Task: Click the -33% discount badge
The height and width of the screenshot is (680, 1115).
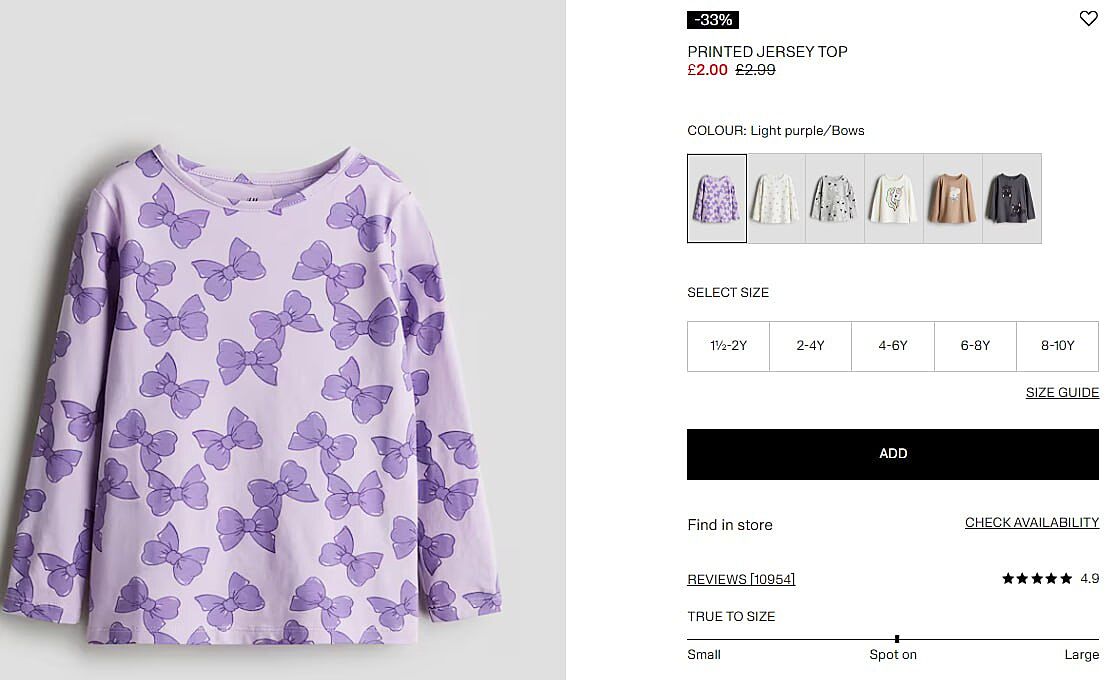Action: point(713,20)
